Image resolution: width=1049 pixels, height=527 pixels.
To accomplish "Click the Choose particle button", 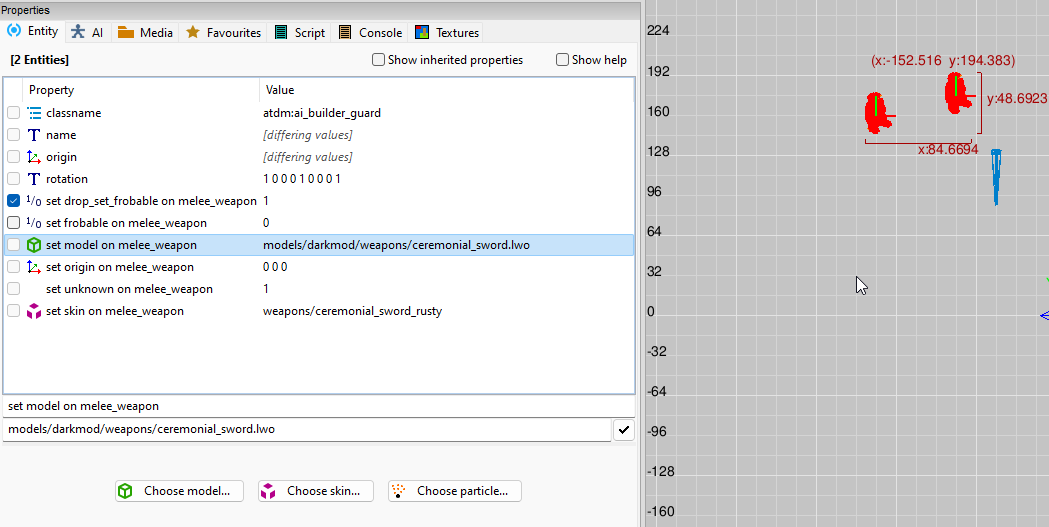I will coord(455,491).
